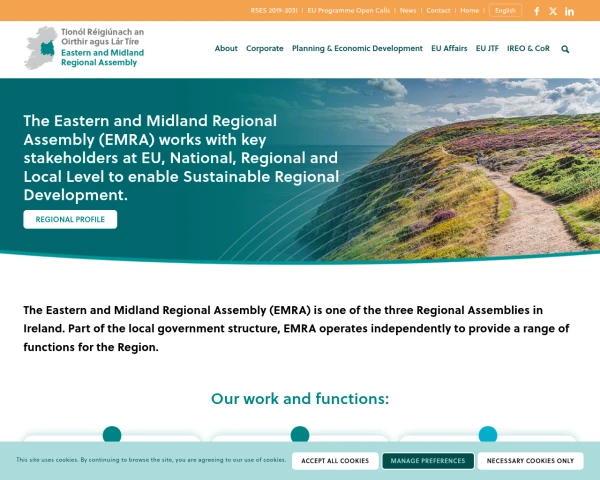600x480 pixels.
Task: Expand the About menu
Action: tap(226, 48)
